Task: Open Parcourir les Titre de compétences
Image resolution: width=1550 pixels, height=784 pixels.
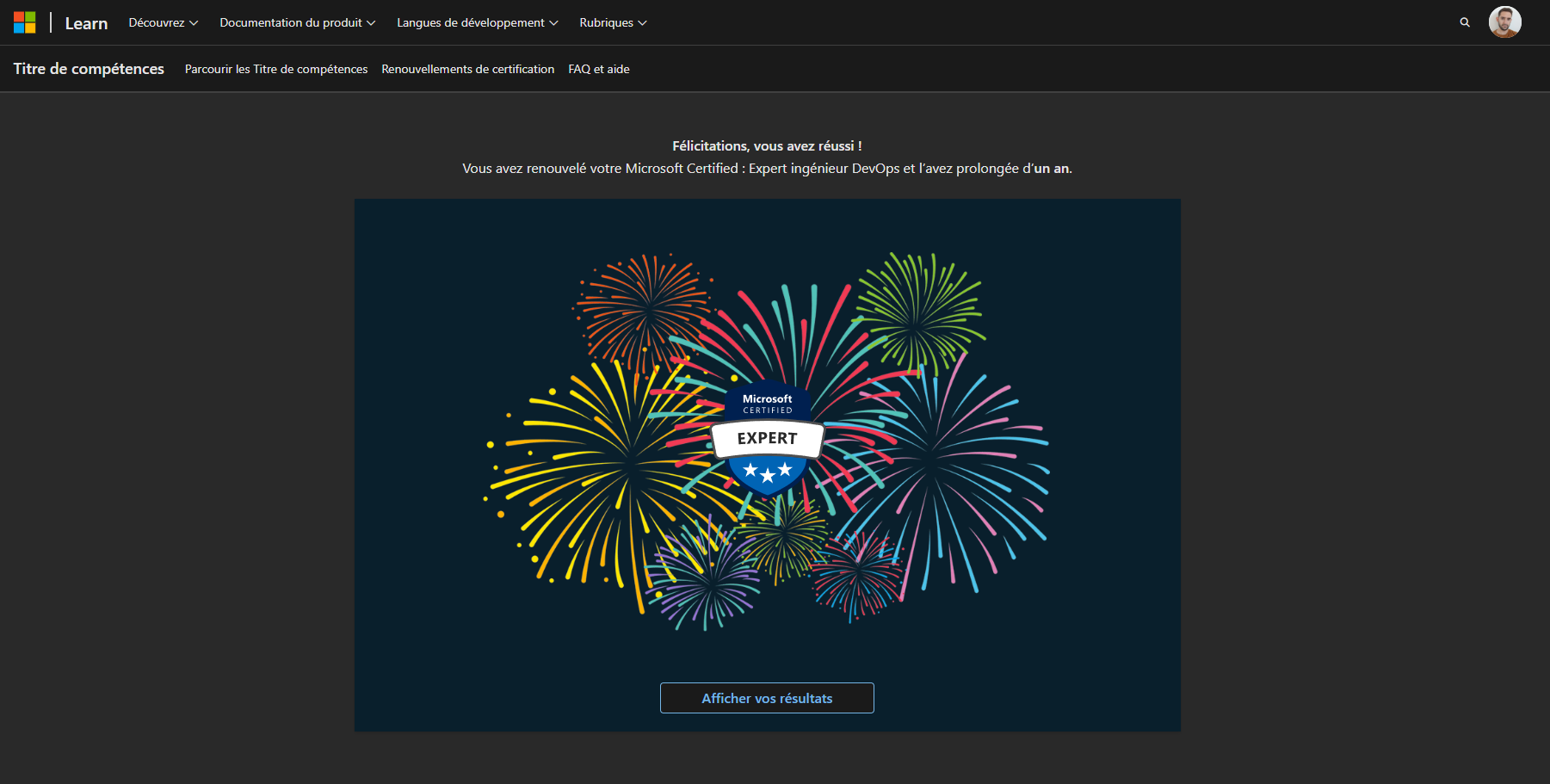Action: [276, 69]
